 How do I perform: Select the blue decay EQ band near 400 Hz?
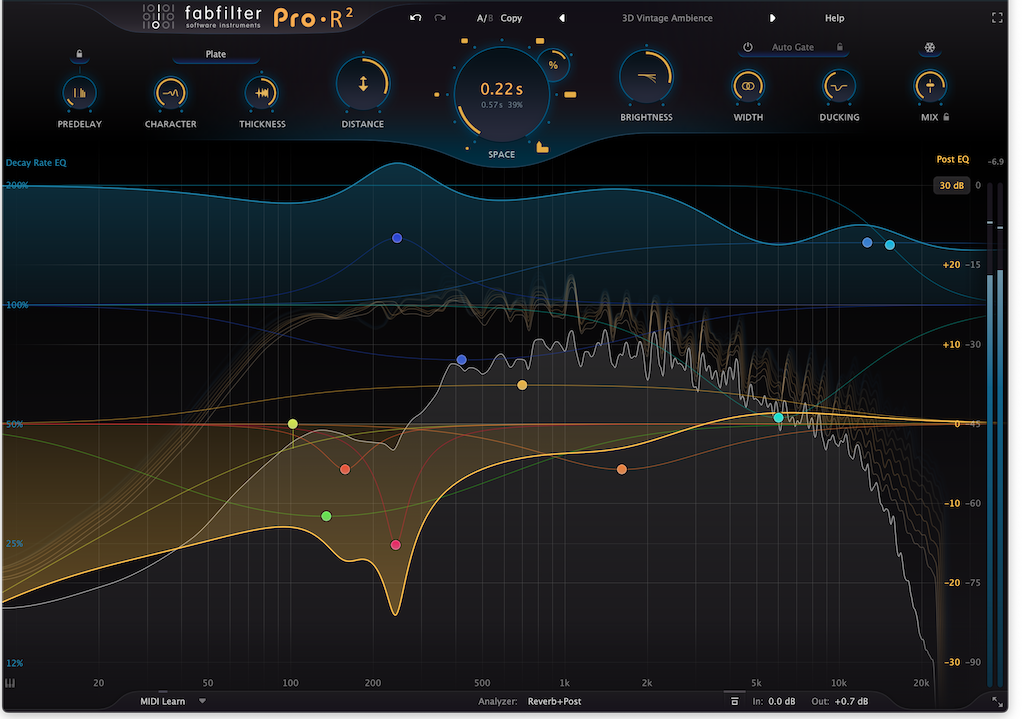pos(462,360)
